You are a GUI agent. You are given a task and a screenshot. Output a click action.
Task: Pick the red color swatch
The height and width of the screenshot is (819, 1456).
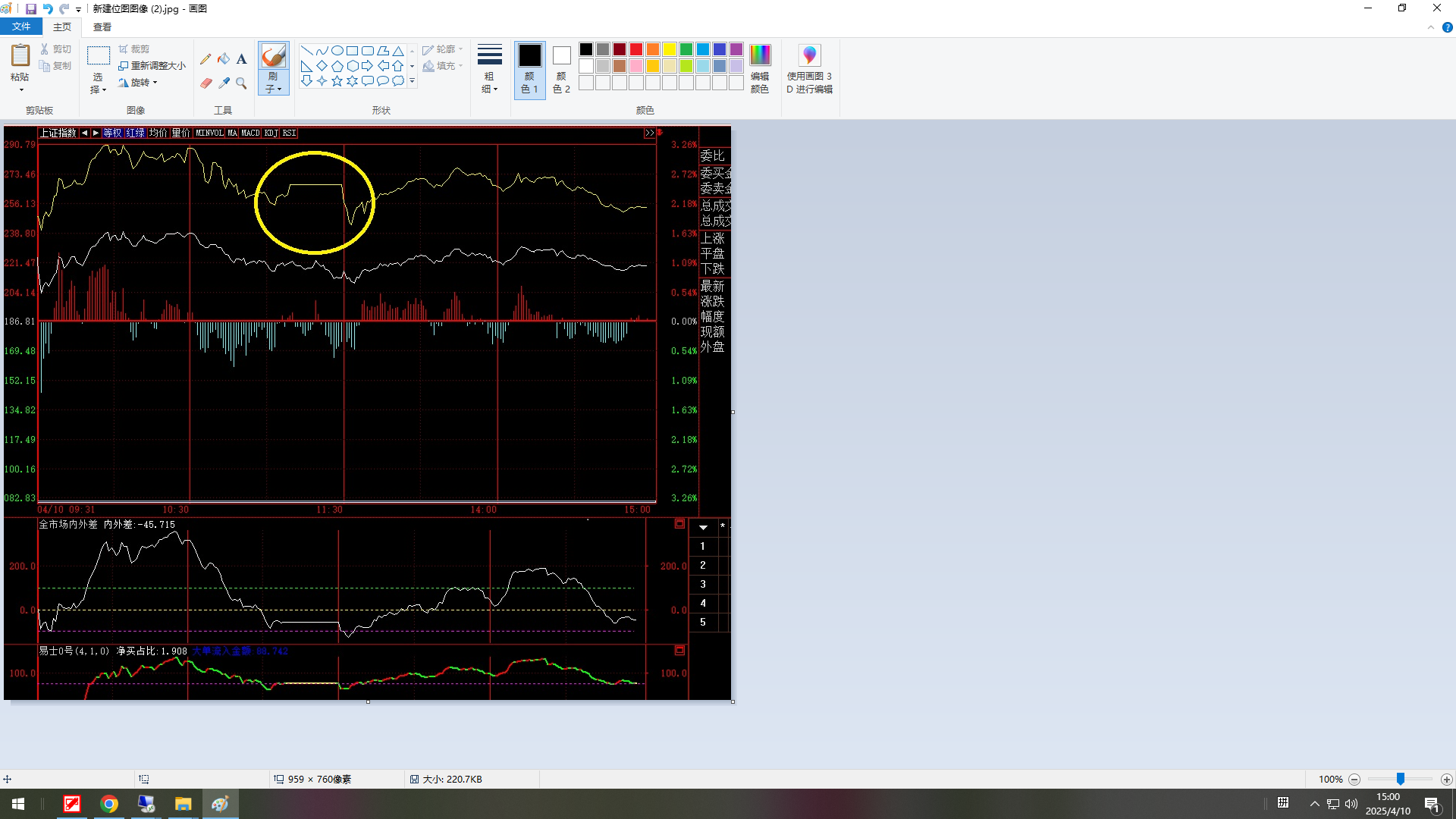click(x=636, y=49)
